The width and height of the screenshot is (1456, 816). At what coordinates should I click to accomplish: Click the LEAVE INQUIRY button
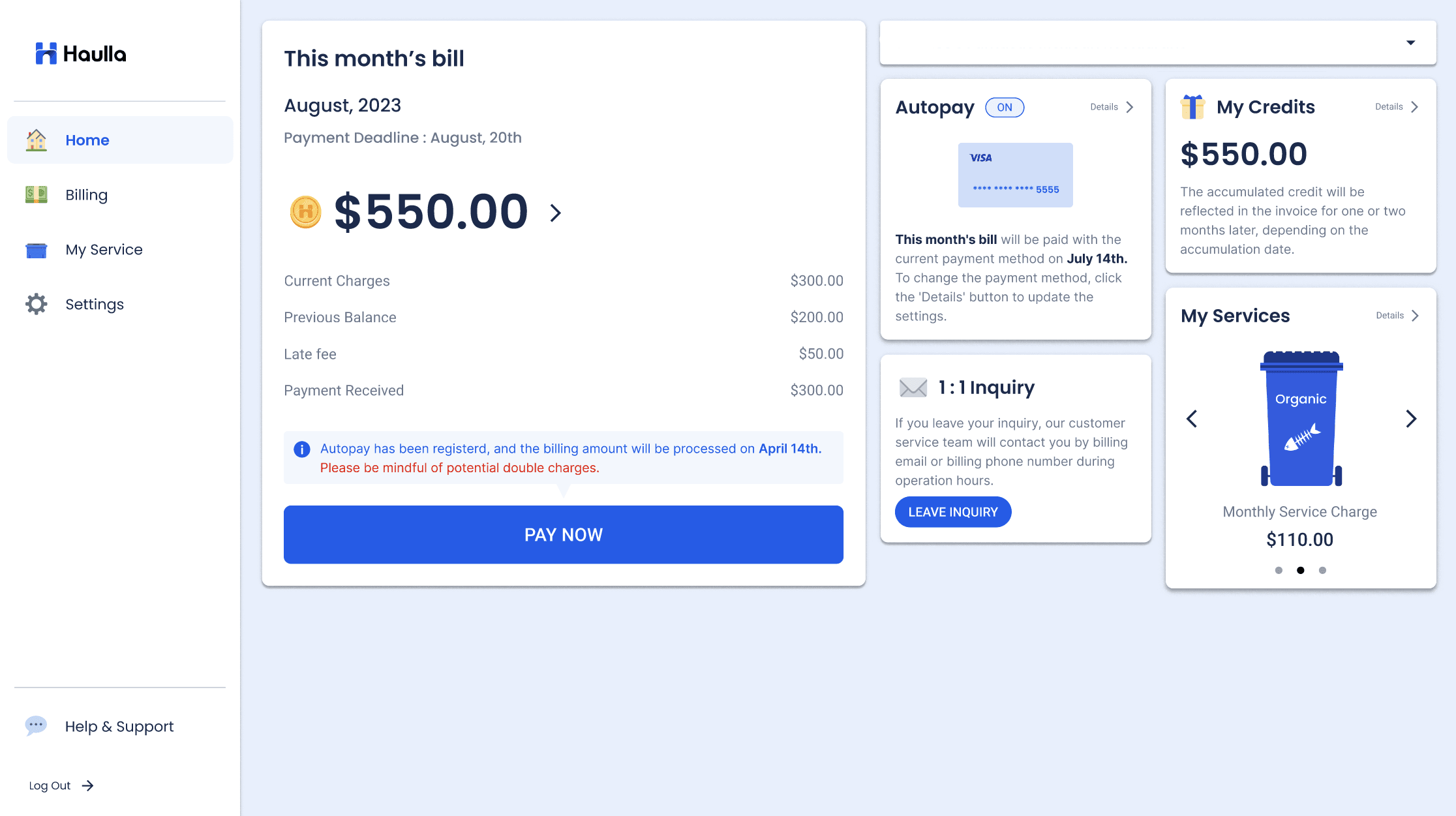coord(952,512)
